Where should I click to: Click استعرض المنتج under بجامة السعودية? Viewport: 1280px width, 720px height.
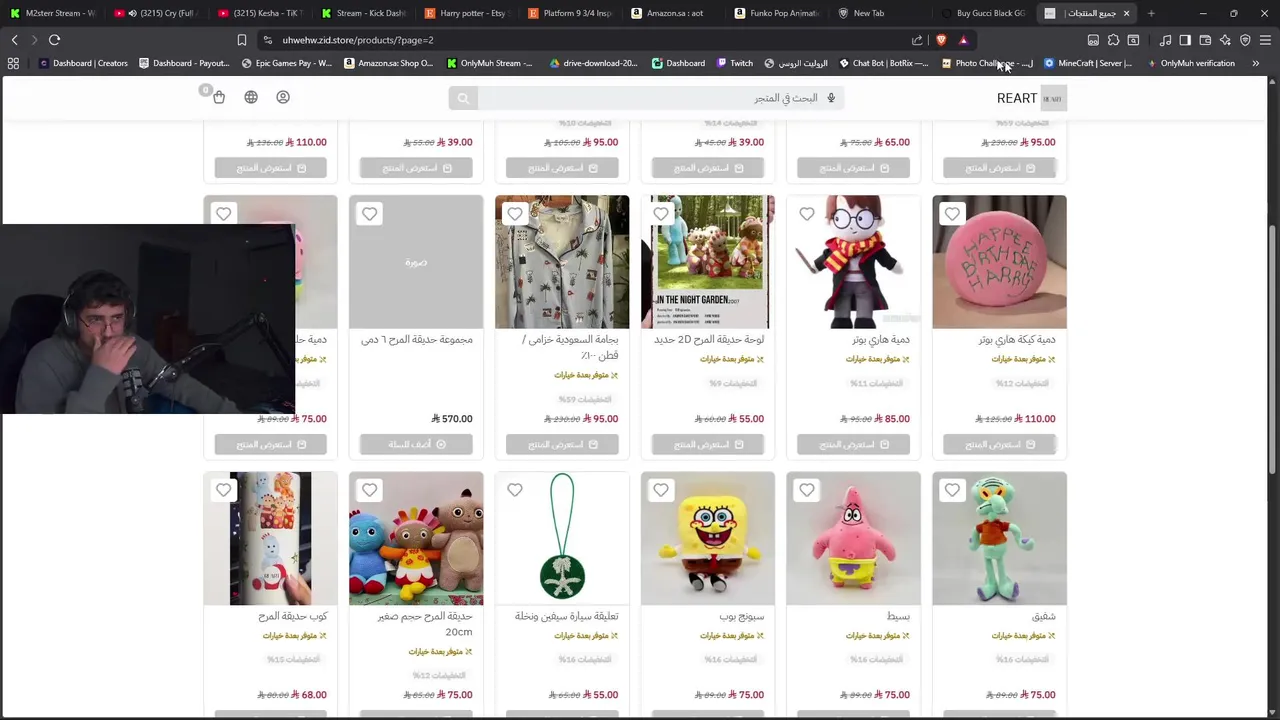562,444
